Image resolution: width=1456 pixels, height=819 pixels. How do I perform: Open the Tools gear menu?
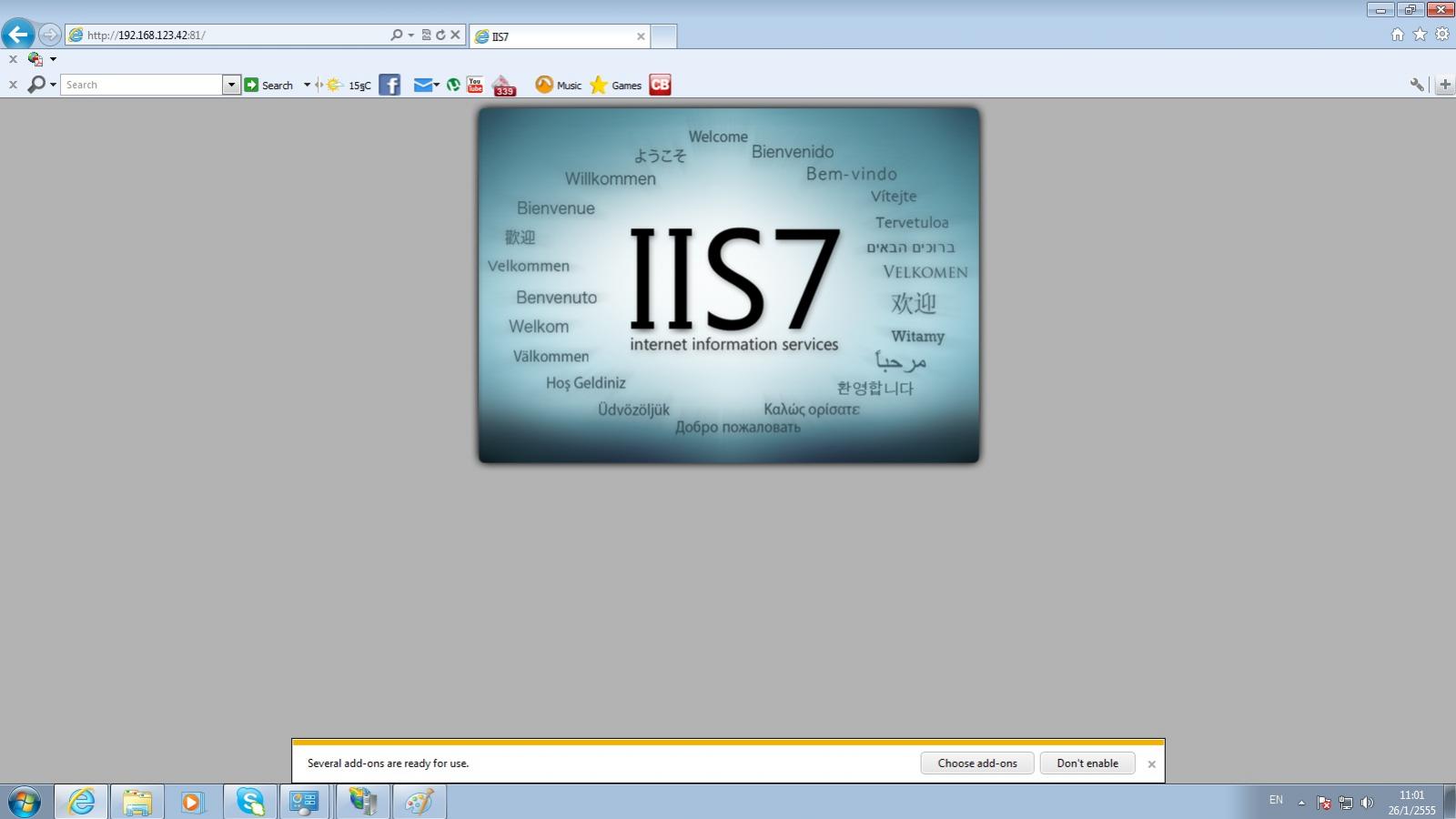1442,35
